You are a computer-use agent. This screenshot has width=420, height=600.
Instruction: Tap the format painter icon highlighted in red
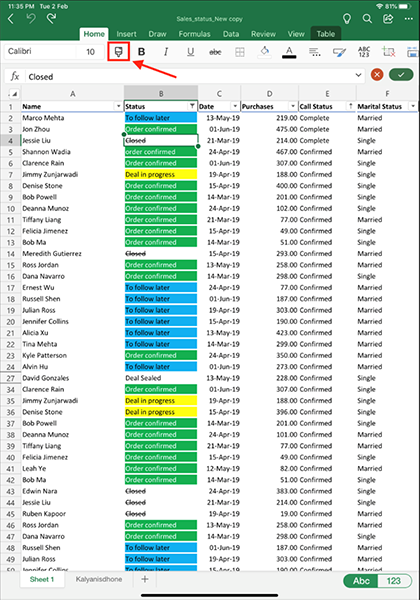[118, 52]
